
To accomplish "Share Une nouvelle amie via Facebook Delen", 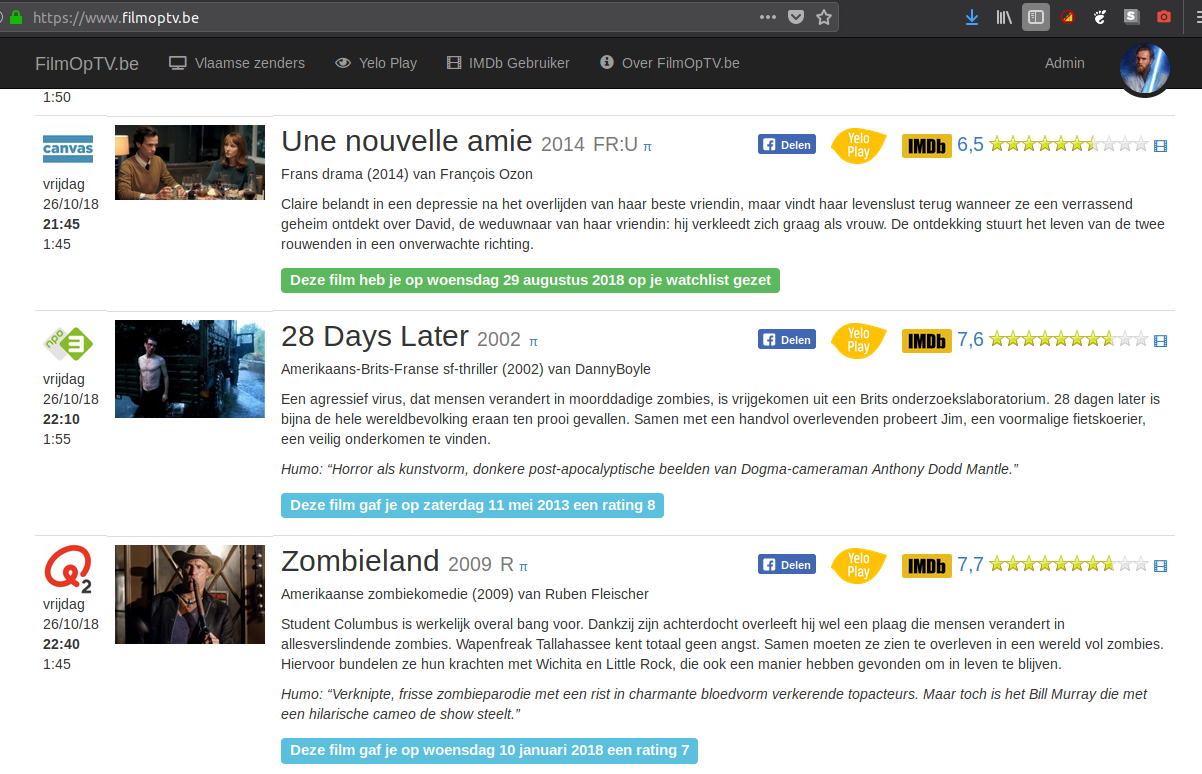I will (786, 145).
